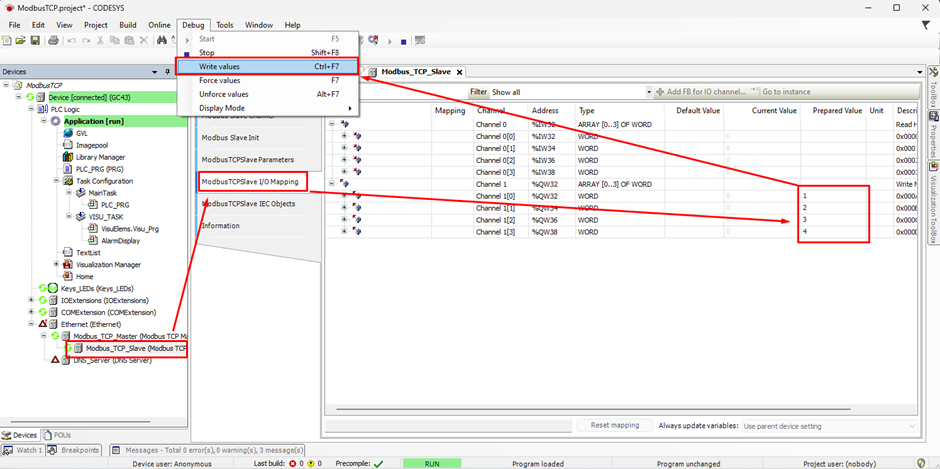Click the filter funnel icon top right
Image resolution: width=940 pixels, height=469 pixels.
tap(926, 25)
